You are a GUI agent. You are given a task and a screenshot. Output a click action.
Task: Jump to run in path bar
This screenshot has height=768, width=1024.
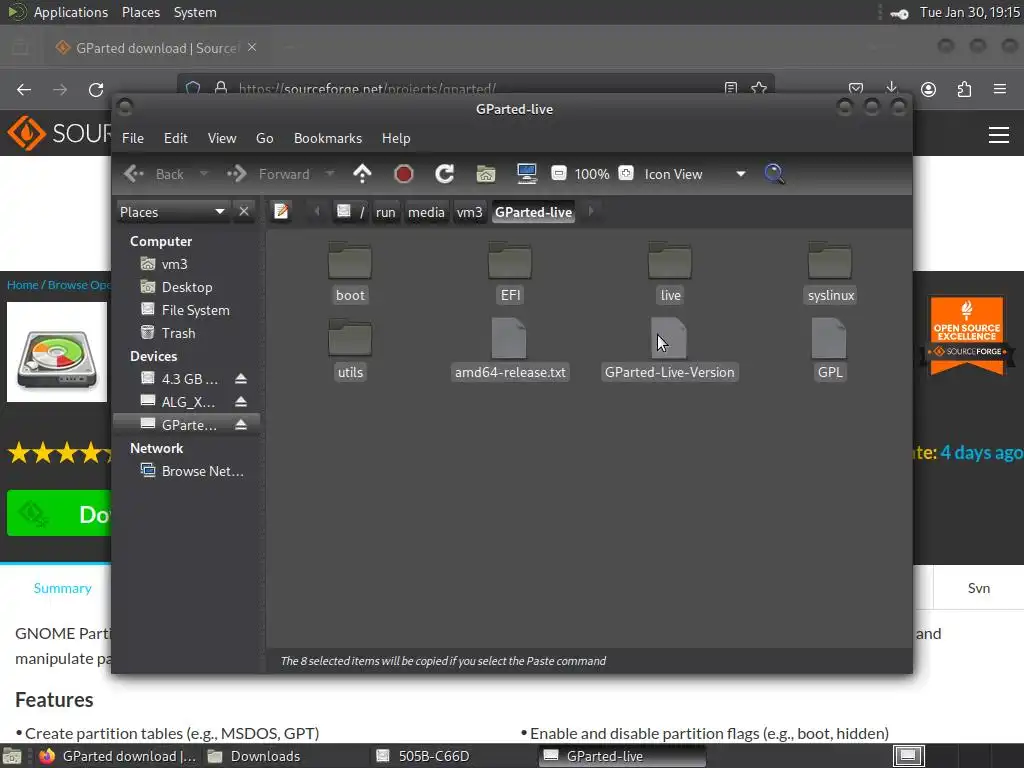tap(385, 212)
